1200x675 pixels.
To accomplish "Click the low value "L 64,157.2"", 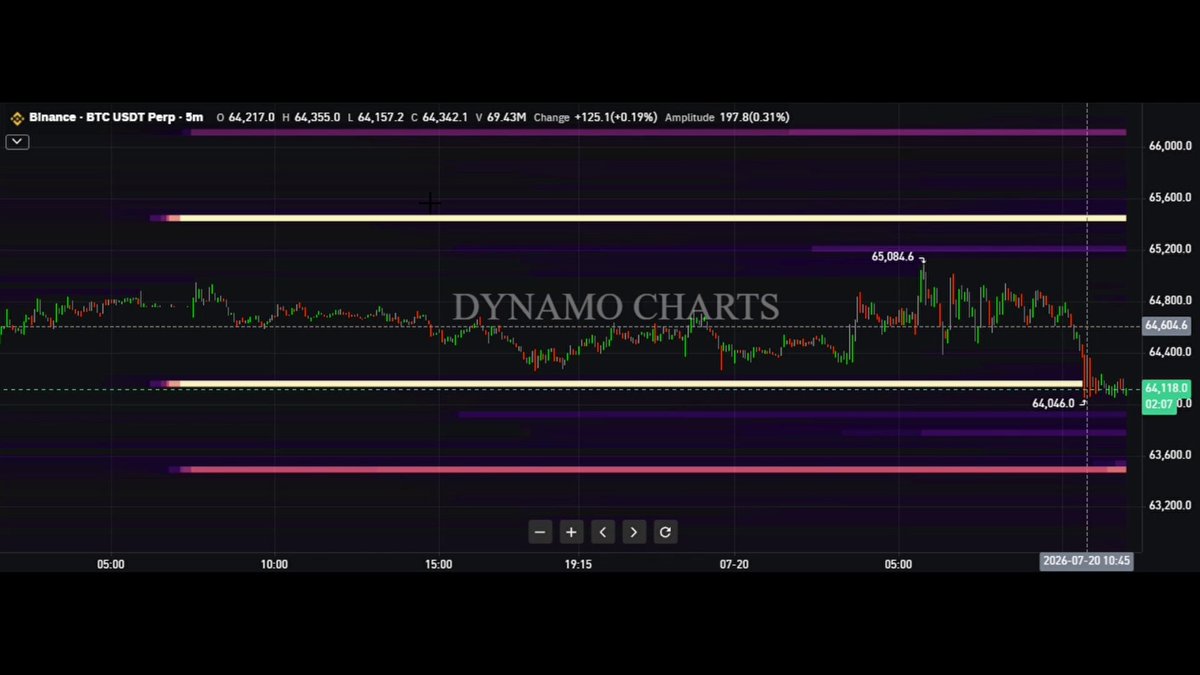I will pyautogui.click(x=376, y=118).
